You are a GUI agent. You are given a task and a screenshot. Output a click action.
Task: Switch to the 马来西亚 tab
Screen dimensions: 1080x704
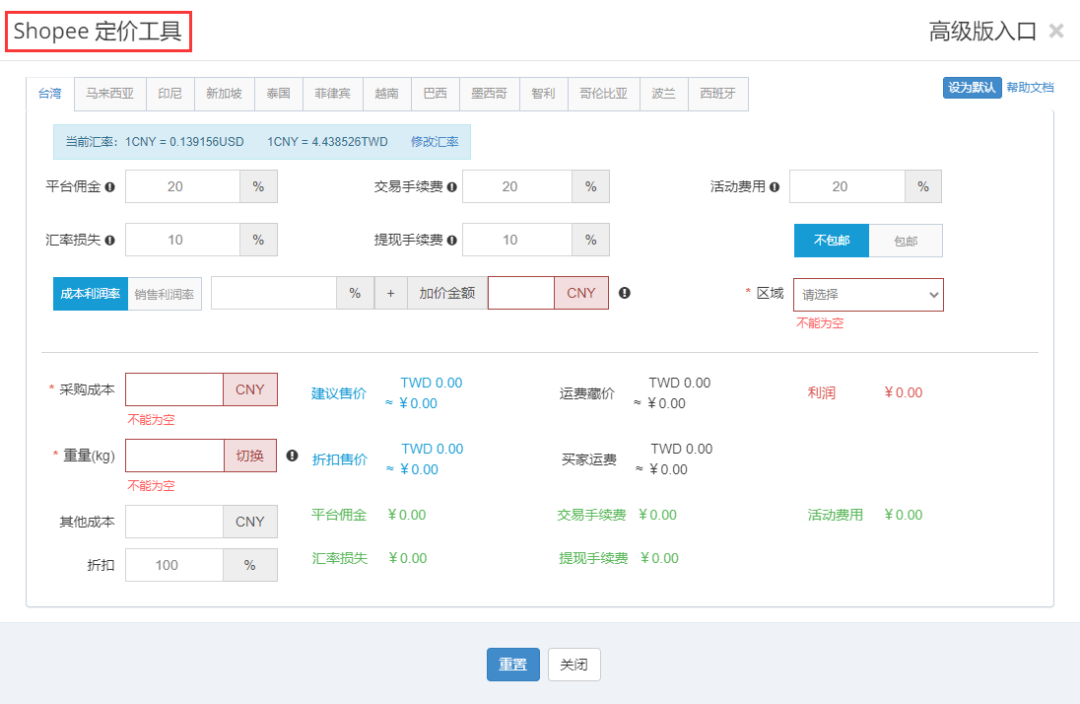pyautogui.click(x=109, y=93)
